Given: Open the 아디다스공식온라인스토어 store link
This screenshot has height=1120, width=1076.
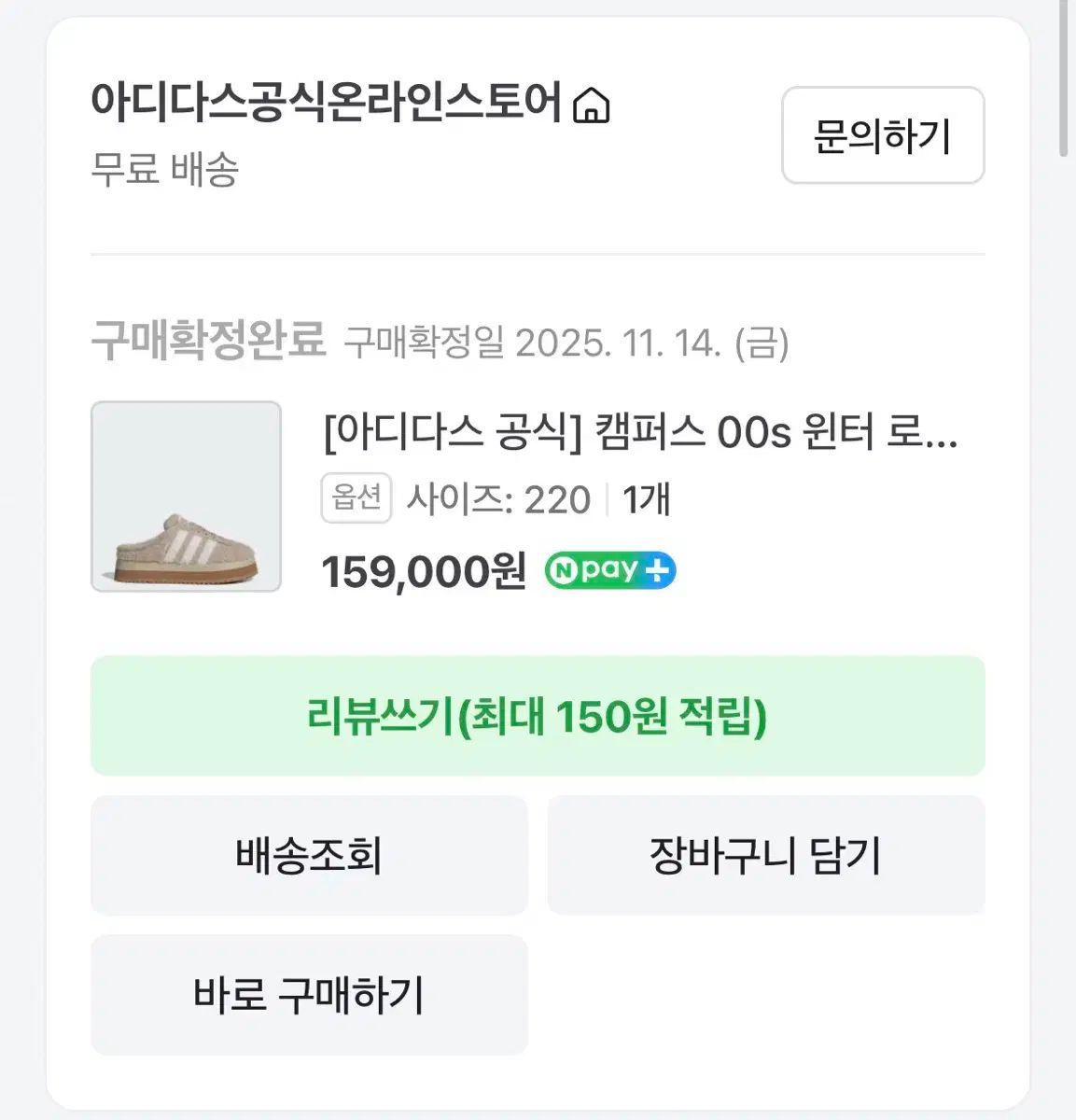Looking at the screenshot, I should pyautogui.click(x=326, y=103).
